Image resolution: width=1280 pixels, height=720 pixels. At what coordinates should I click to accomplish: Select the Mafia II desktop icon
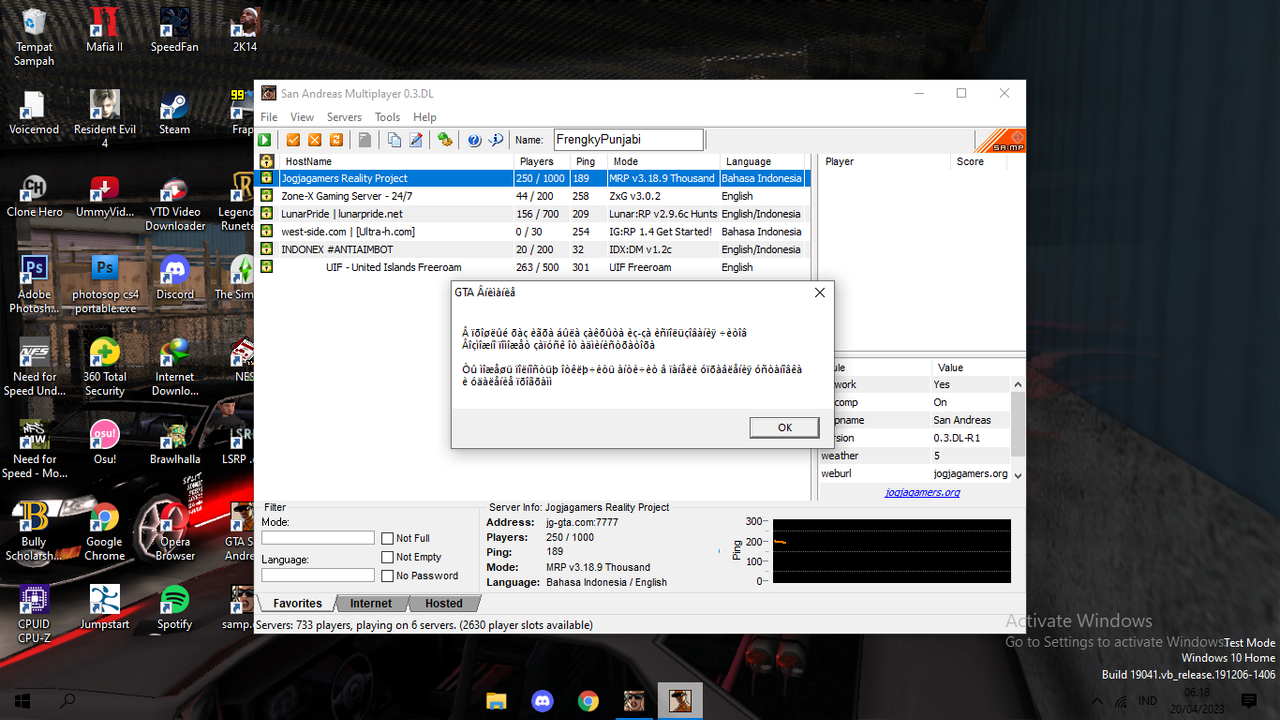tap(104, 31)
